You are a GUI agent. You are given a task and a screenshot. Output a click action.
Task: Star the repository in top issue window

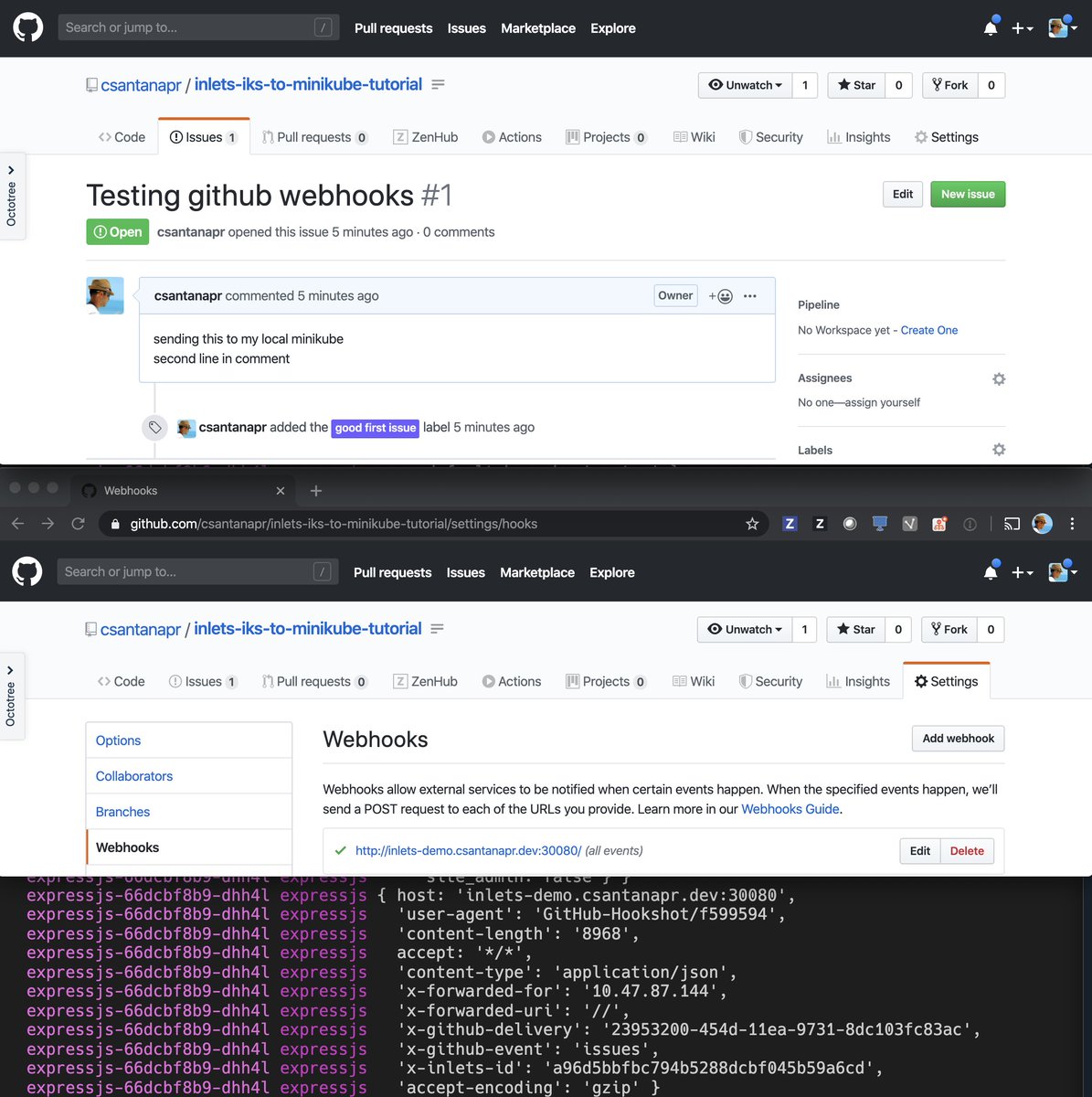point(856,85)
